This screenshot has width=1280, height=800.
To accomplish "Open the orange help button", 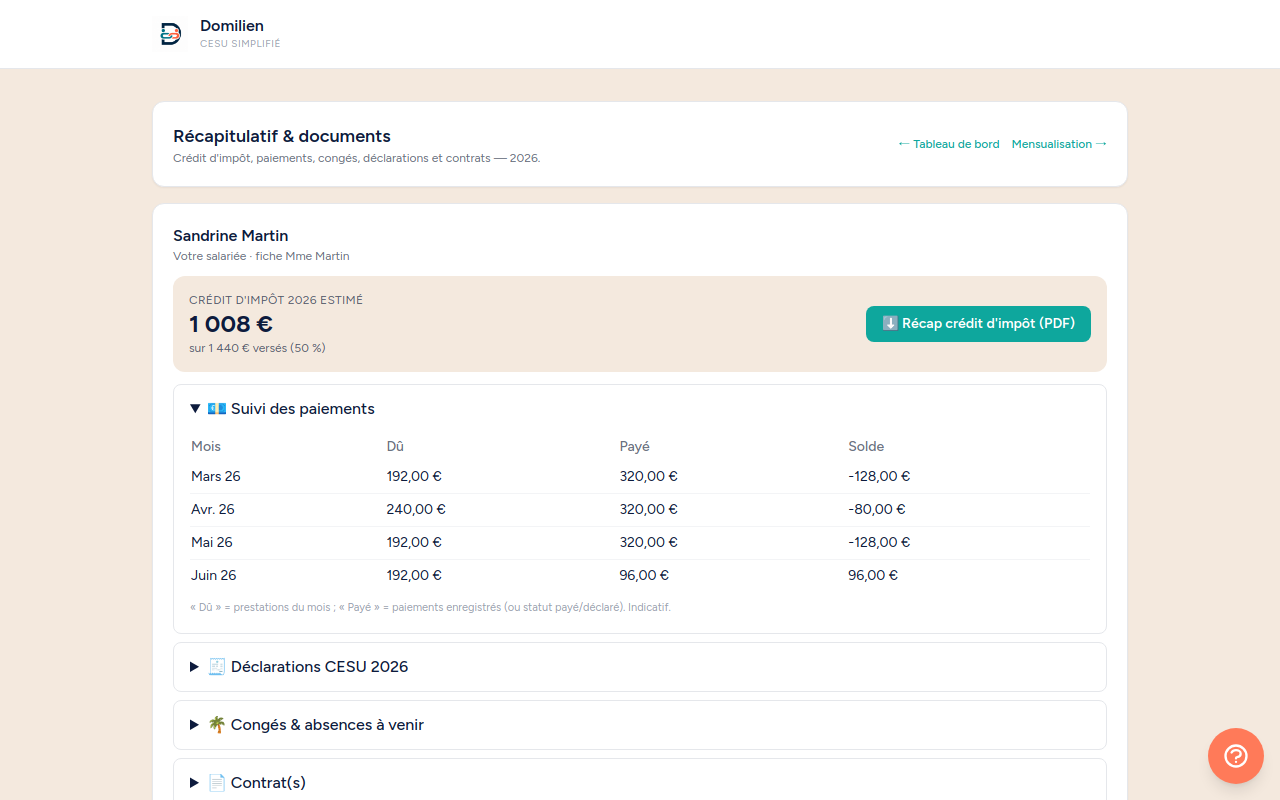I will coord(1236,756).
